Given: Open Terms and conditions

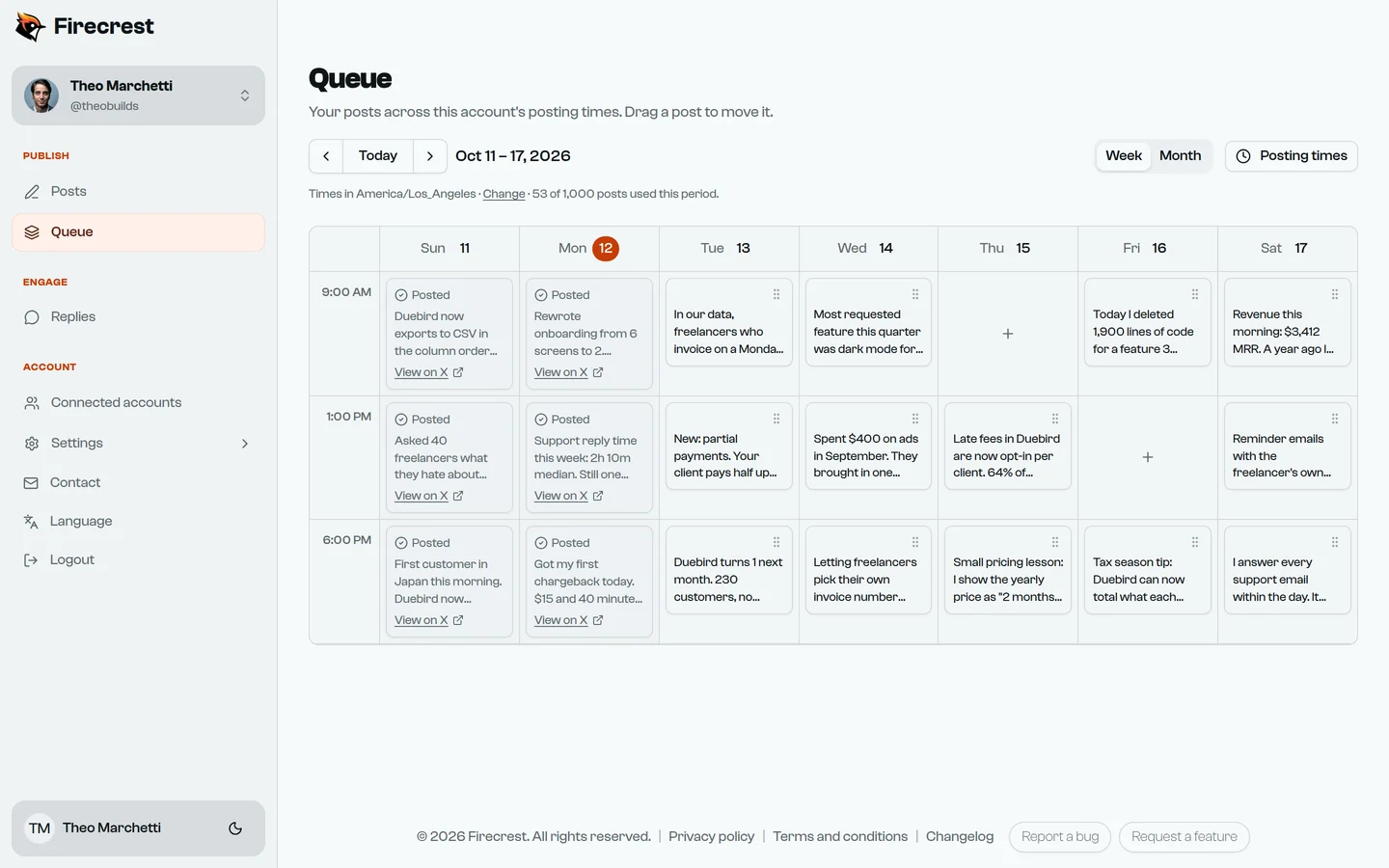Looking at the screenshot, I should point(840,837).
